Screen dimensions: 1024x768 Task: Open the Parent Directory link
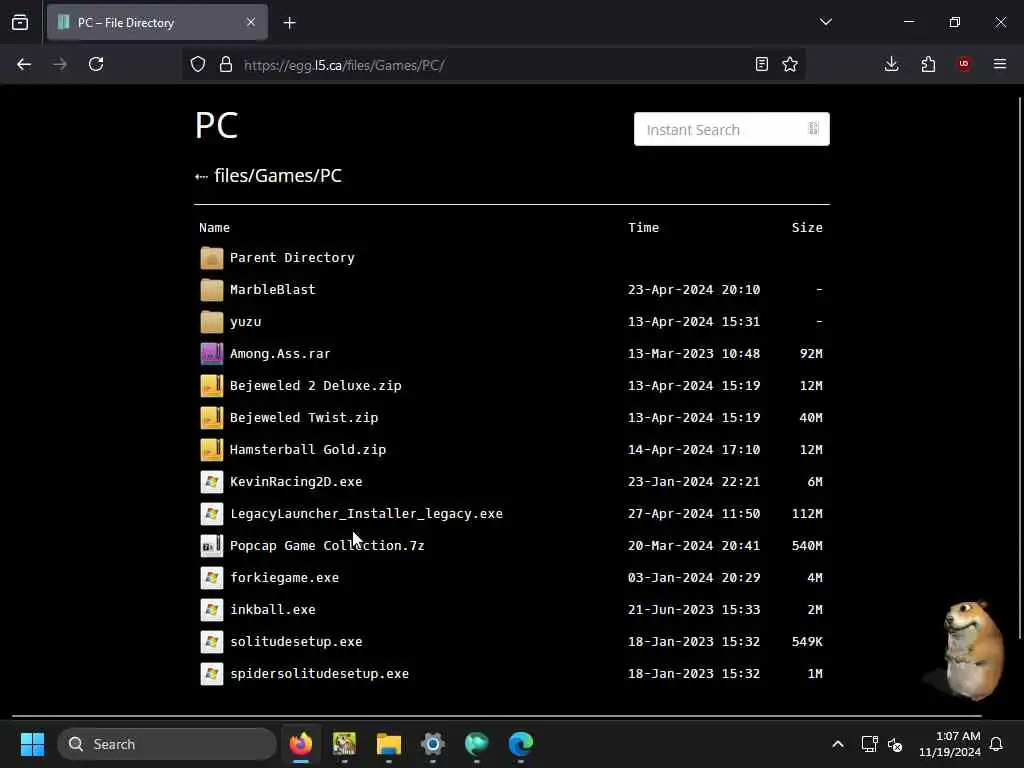coord(292,257)
